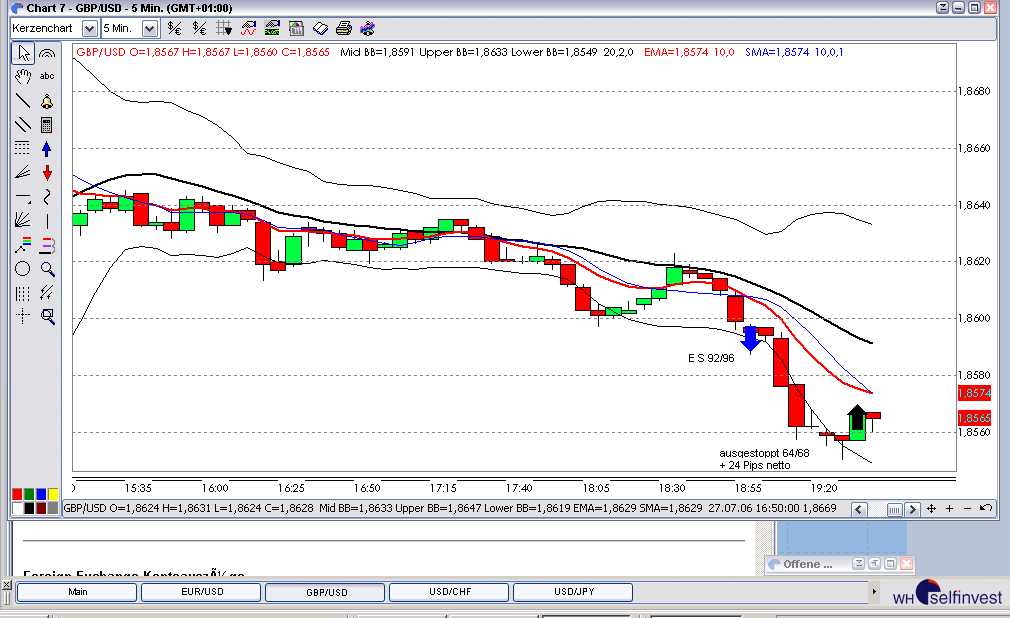Switch to the EUR/USD tab
1010x618 pixels.
[x=202, y=592]
